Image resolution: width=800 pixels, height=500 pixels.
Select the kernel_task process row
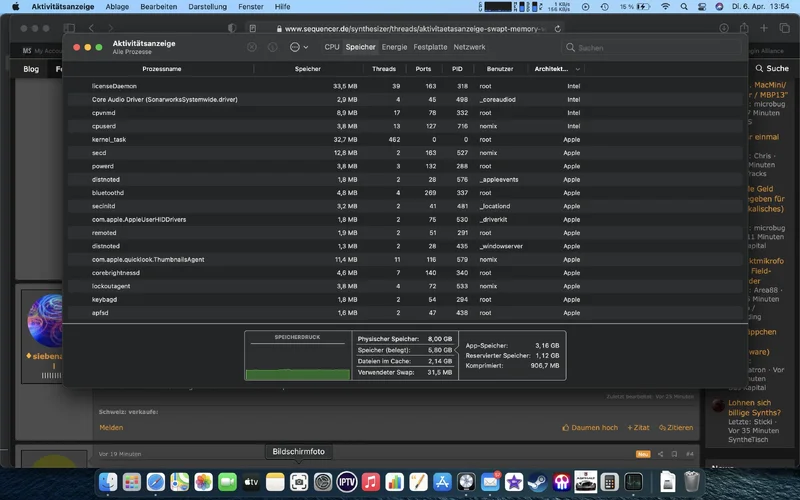coord(109,139)
